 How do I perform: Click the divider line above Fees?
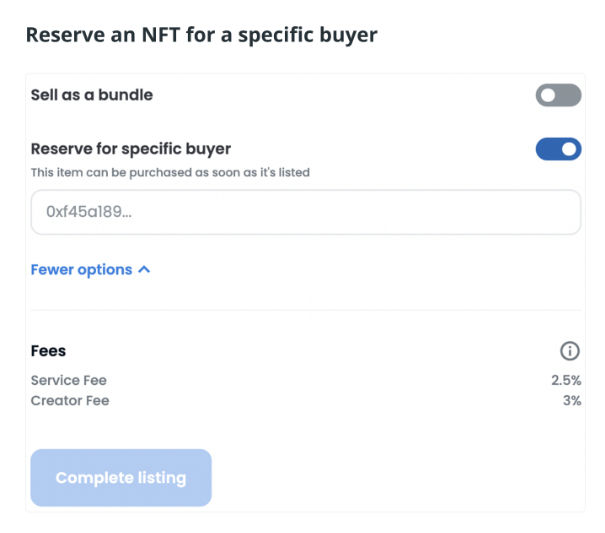pyautogui.click(x=305, y=310)
